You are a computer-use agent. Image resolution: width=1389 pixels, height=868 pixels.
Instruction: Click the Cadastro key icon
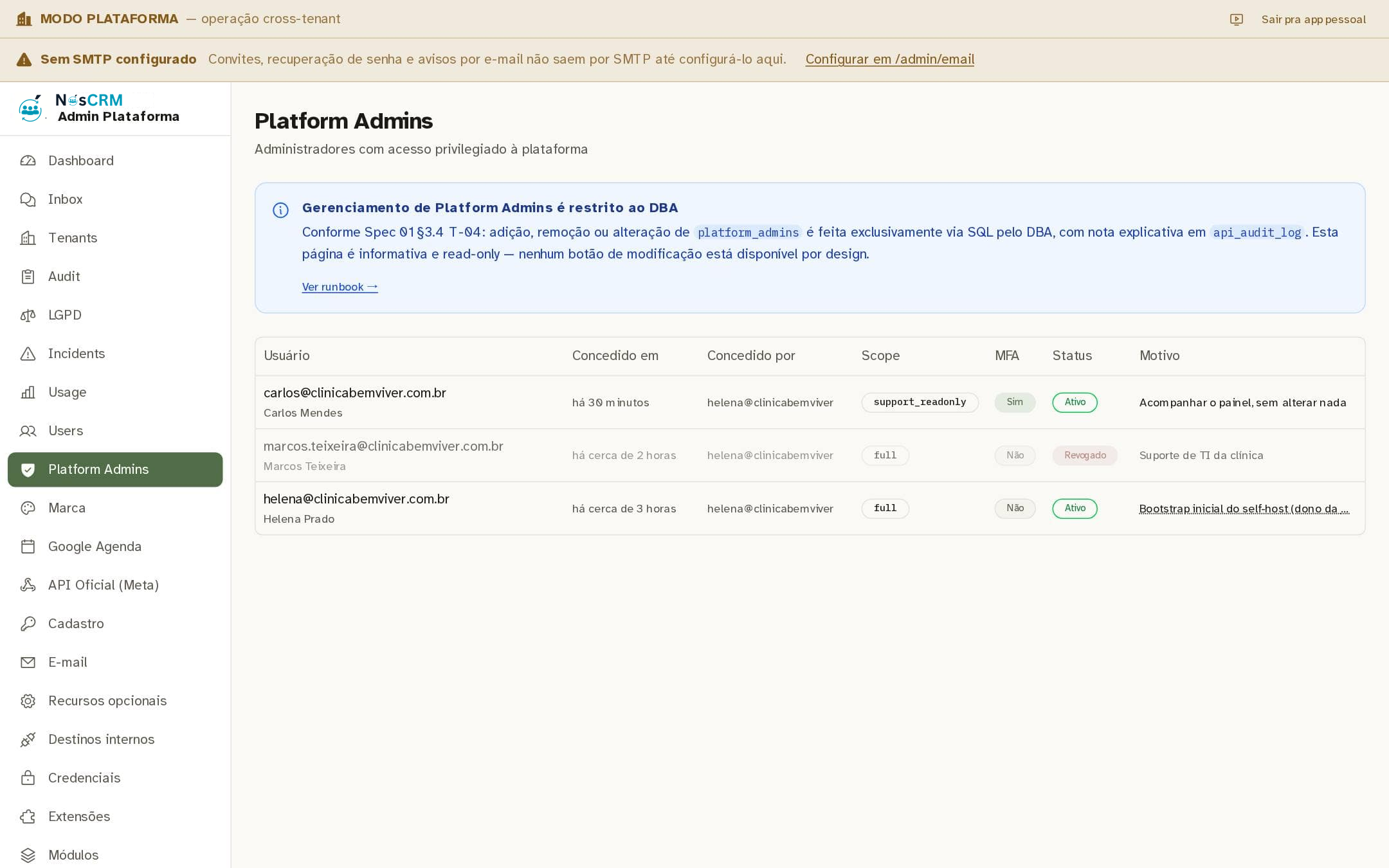[28, 624]
